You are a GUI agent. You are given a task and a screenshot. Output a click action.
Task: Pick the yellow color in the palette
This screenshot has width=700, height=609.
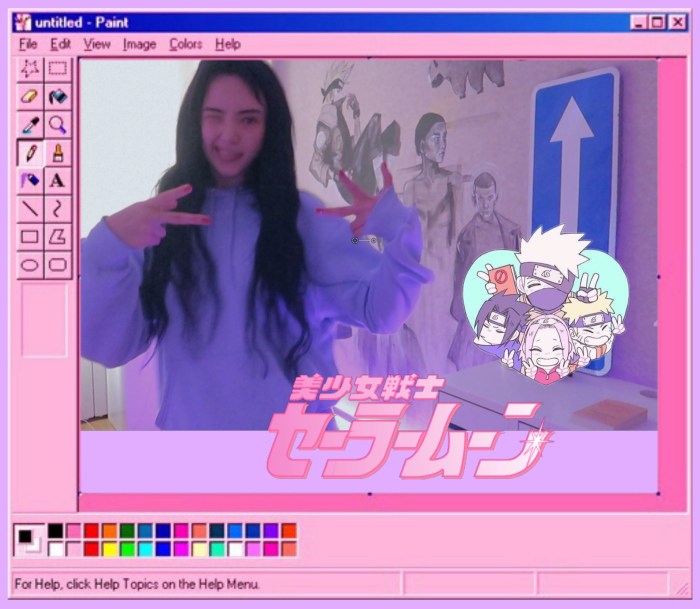coord(109,549)
